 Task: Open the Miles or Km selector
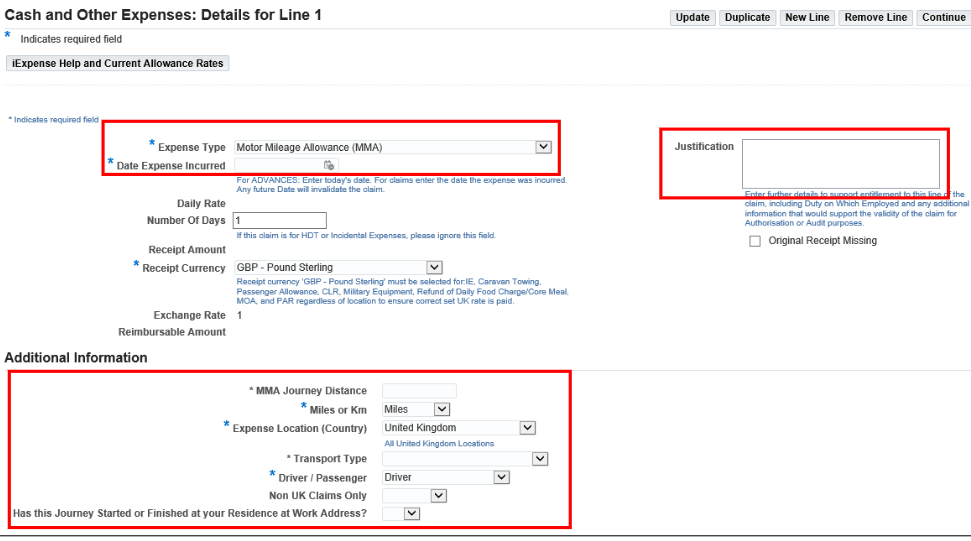[416, 409]
